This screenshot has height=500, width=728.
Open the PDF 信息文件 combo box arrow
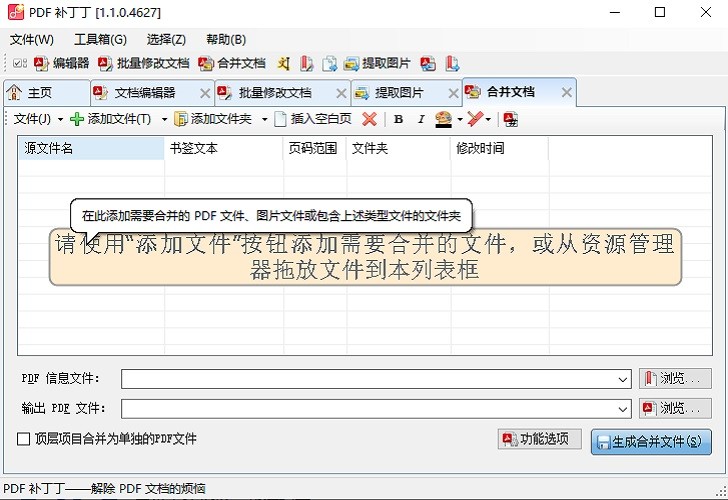click(623, 379)
